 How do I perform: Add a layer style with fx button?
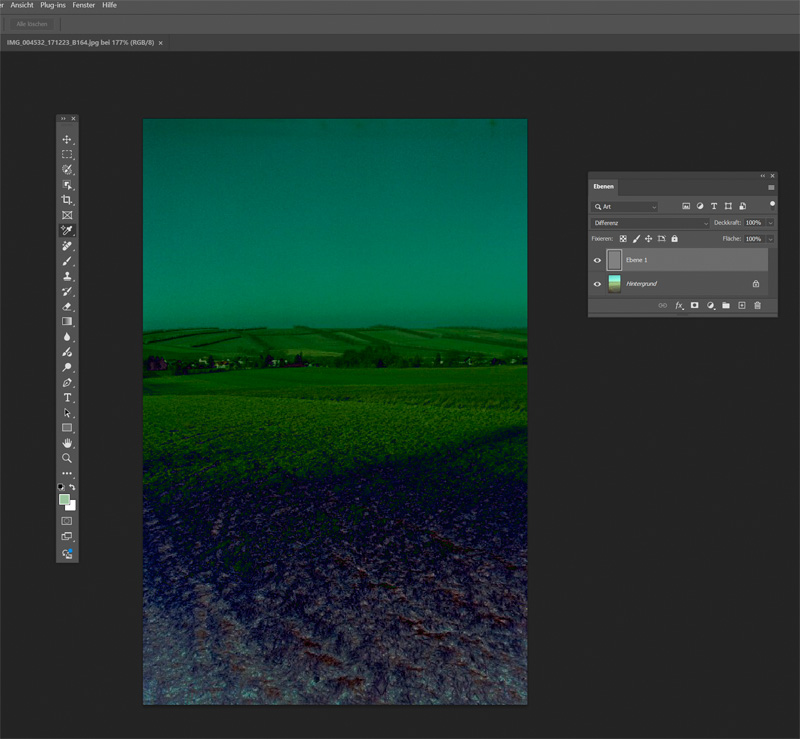click(679, 305)
